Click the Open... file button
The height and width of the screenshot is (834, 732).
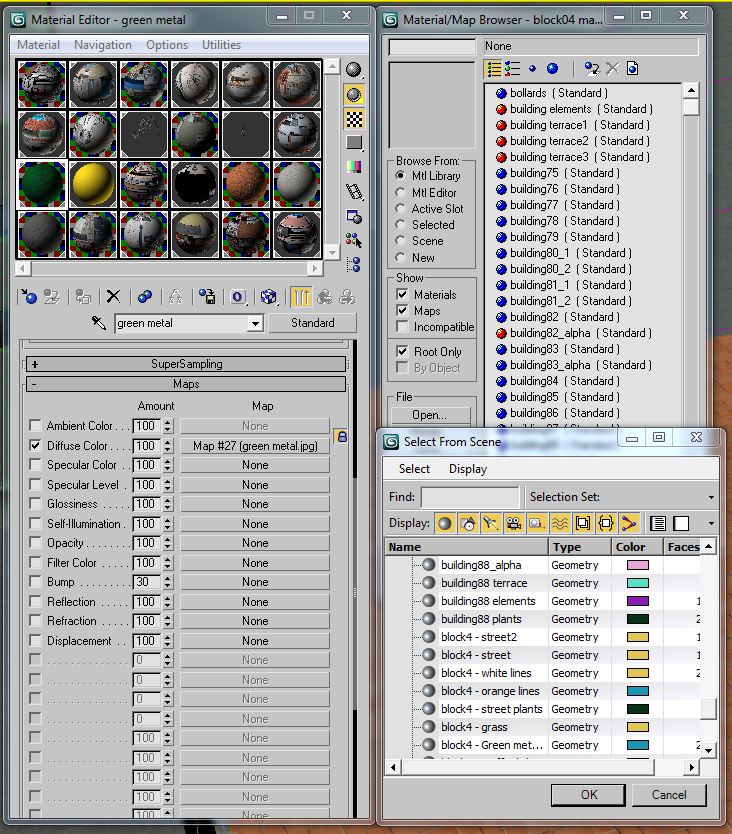[x=430, y=415]
